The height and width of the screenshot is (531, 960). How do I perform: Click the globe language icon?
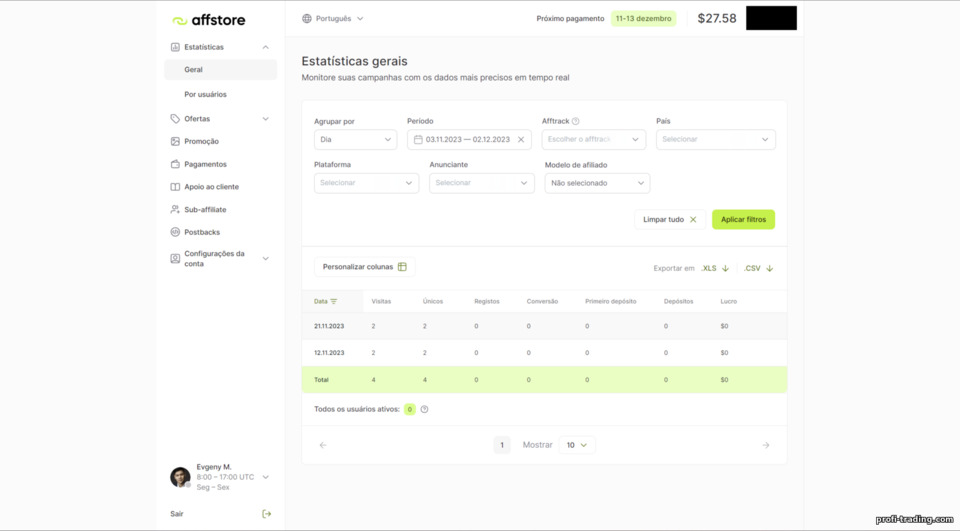307,18
